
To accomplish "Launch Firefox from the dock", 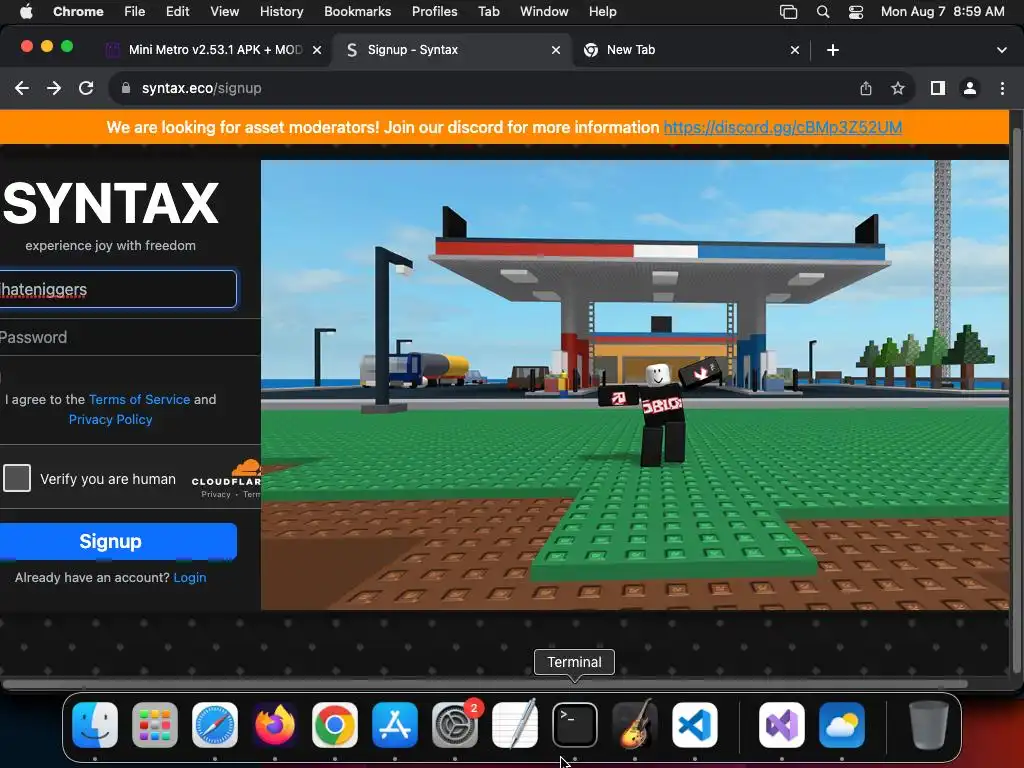I will click(275, 725).
